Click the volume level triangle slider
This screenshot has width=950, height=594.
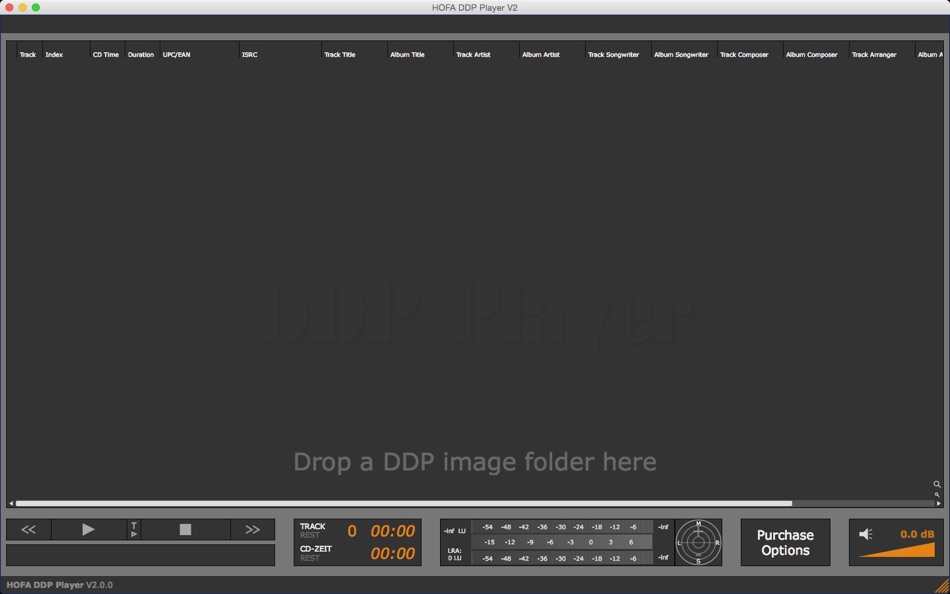tap(897, 550)
